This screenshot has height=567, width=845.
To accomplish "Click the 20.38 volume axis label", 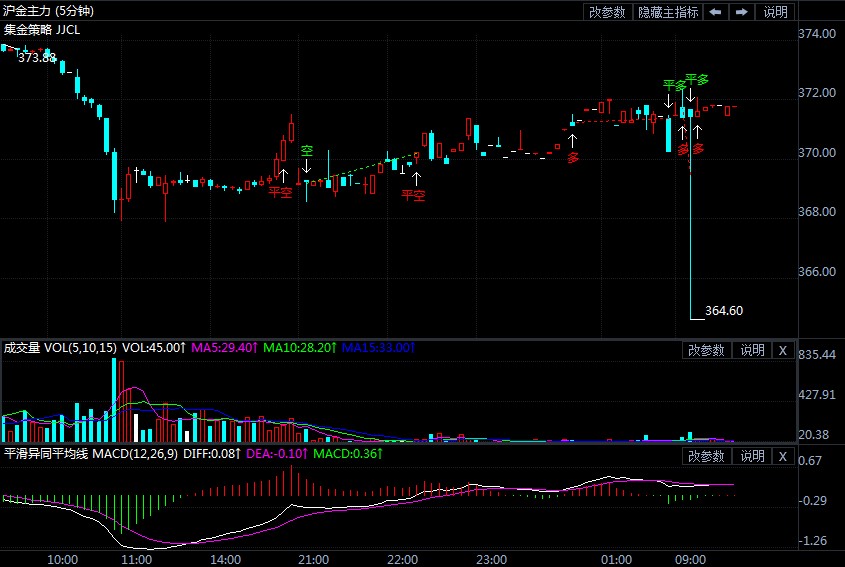I will click(814, 434).
